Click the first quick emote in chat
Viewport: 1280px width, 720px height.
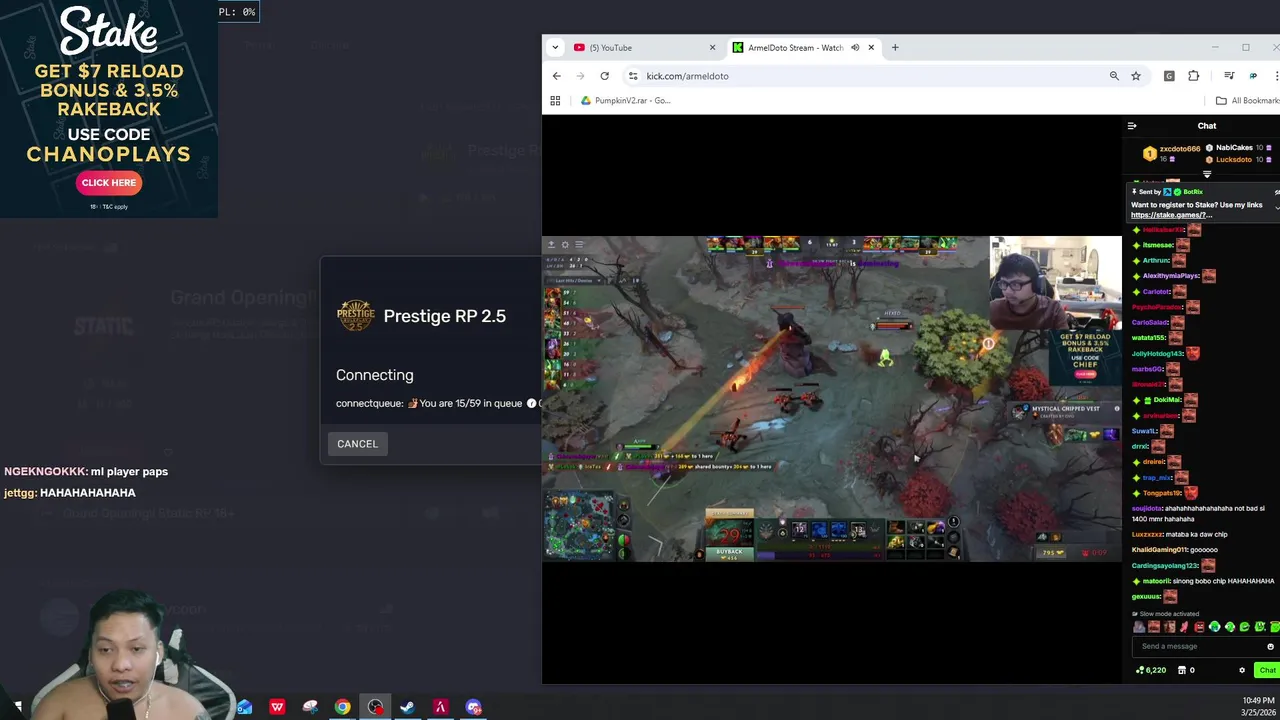(x=1139, y=627)
